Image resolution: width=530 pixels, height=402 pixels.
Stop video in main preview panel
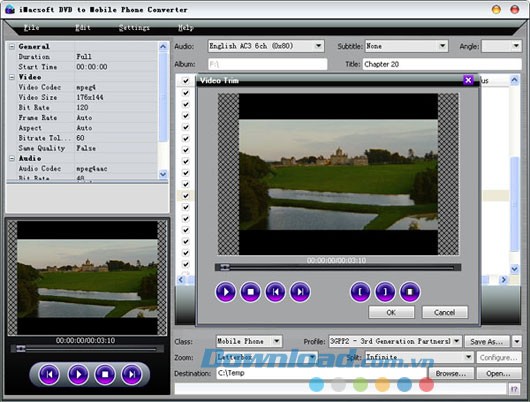(105, 374)
